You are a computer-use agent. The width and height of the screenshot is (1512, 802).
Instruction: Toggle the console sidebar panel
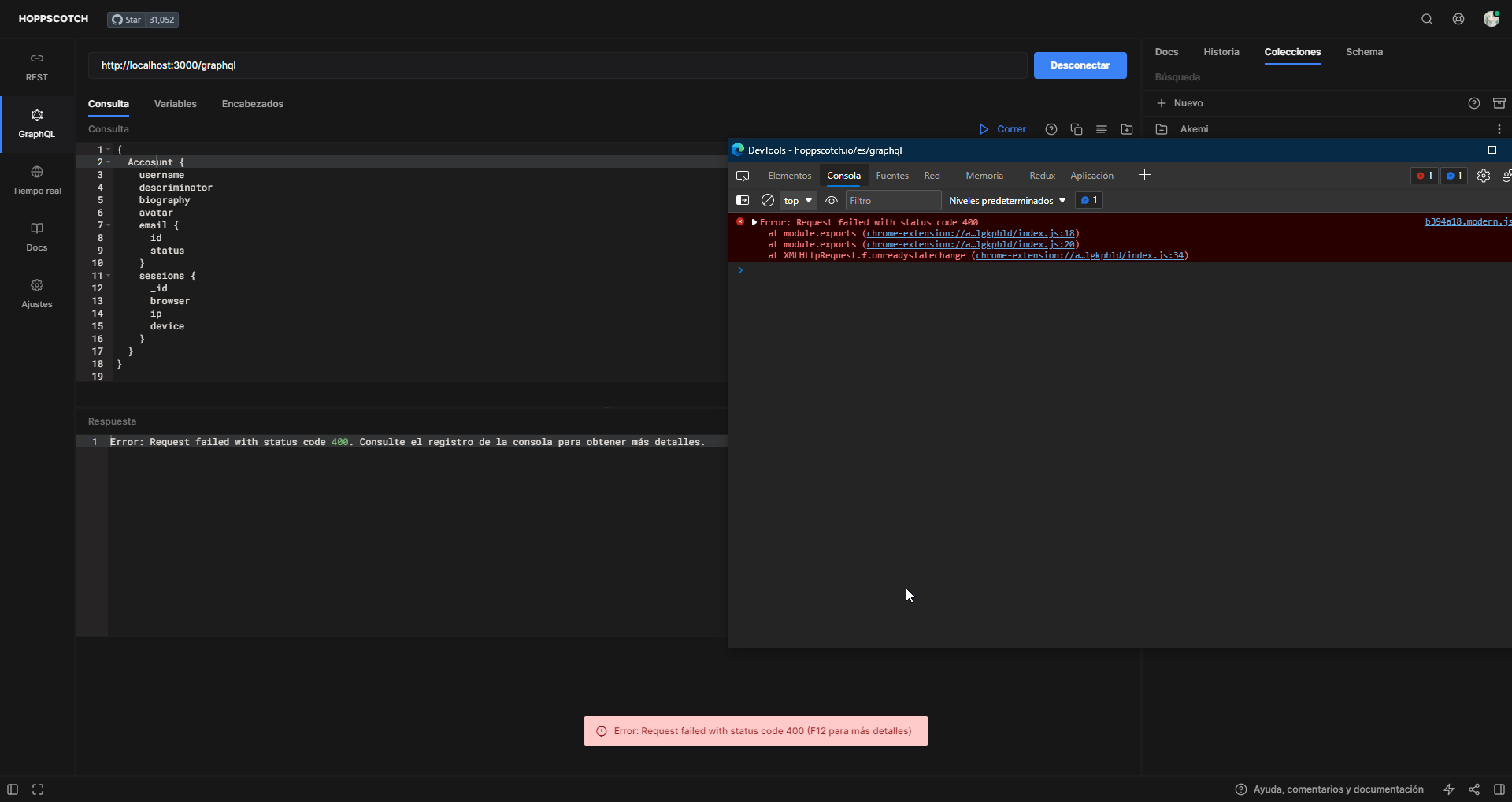click(743, 200)
